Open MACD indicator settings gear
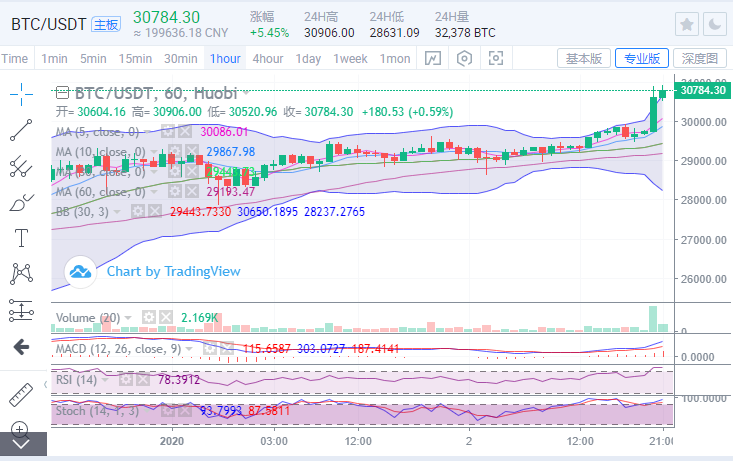Viewport: 733px width, 461px height. pyautogui.click(x=209, y=349)
